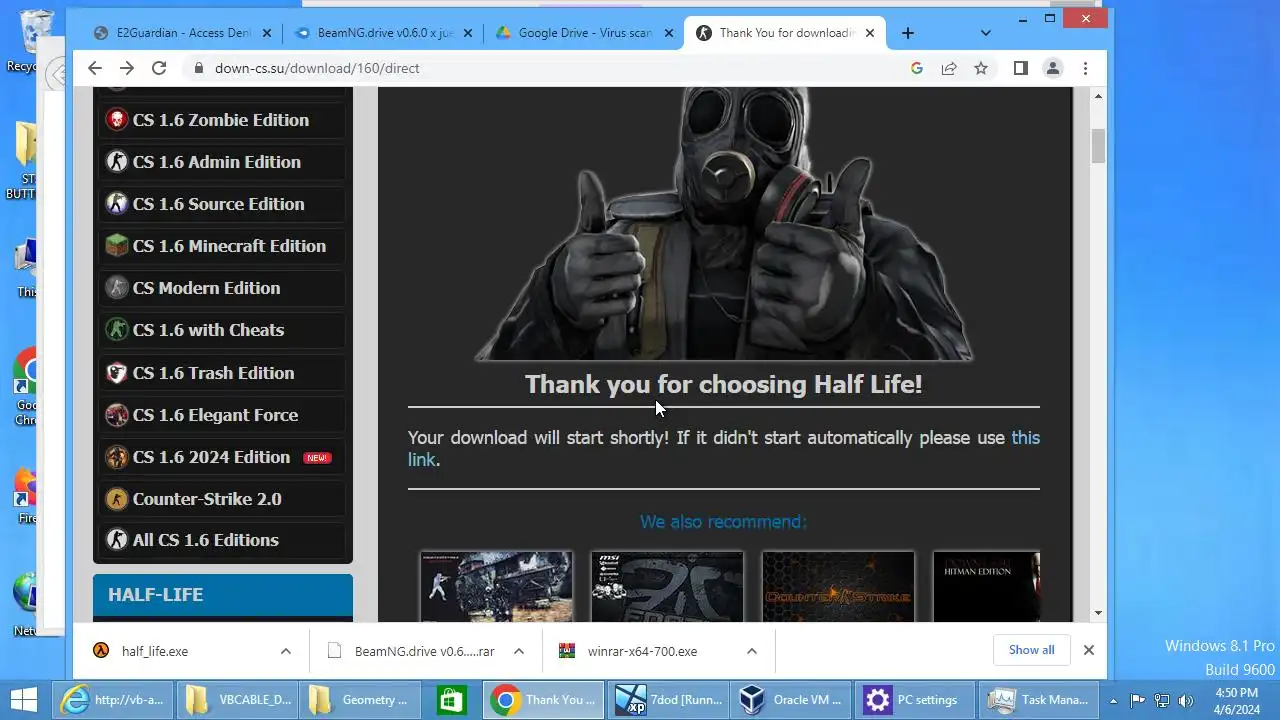
Task: Click the page scrollbar down arrow
Action: 1098,613
